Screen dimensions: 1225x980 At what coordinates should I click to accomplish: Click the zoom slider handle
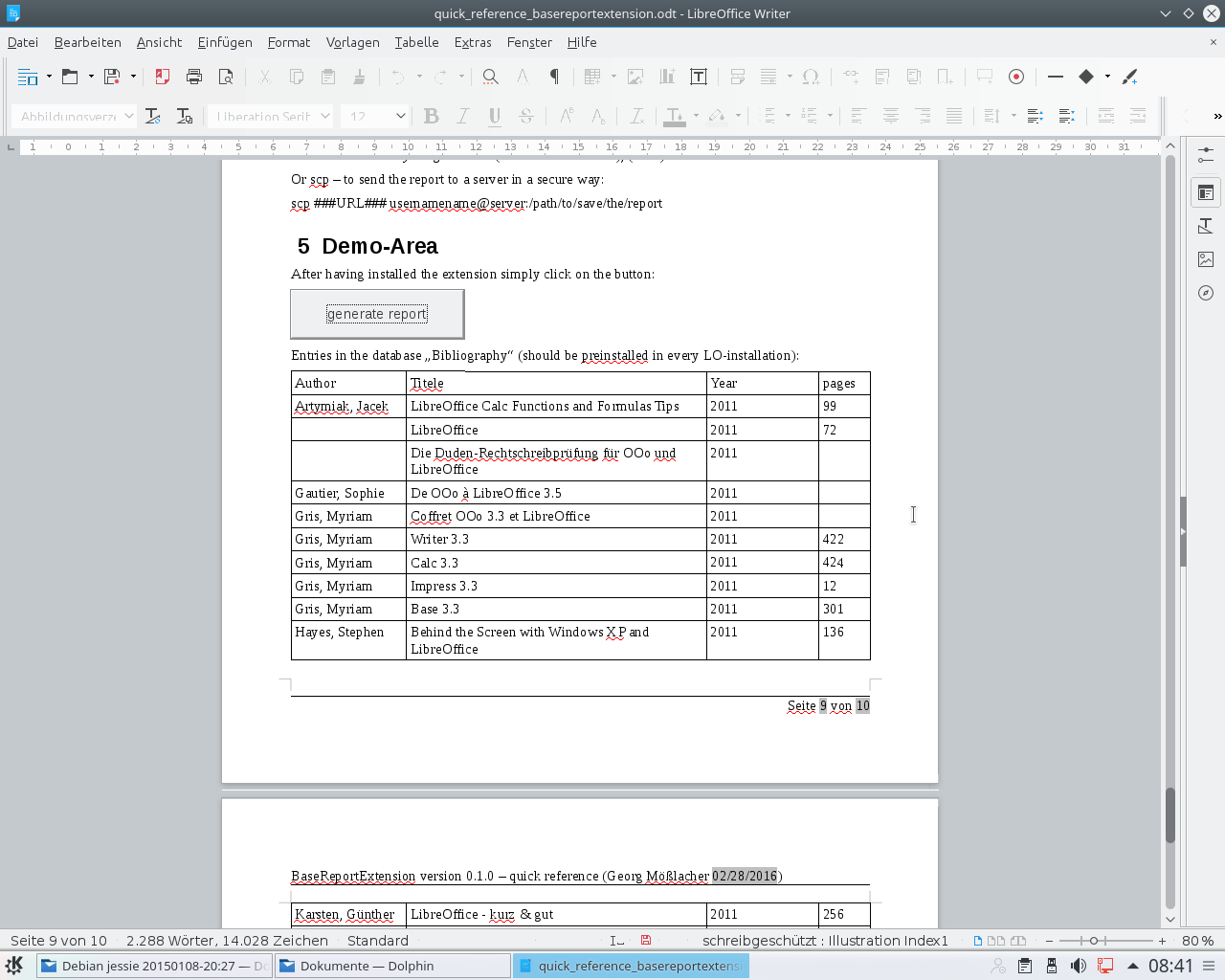(x=1094, y=941)
